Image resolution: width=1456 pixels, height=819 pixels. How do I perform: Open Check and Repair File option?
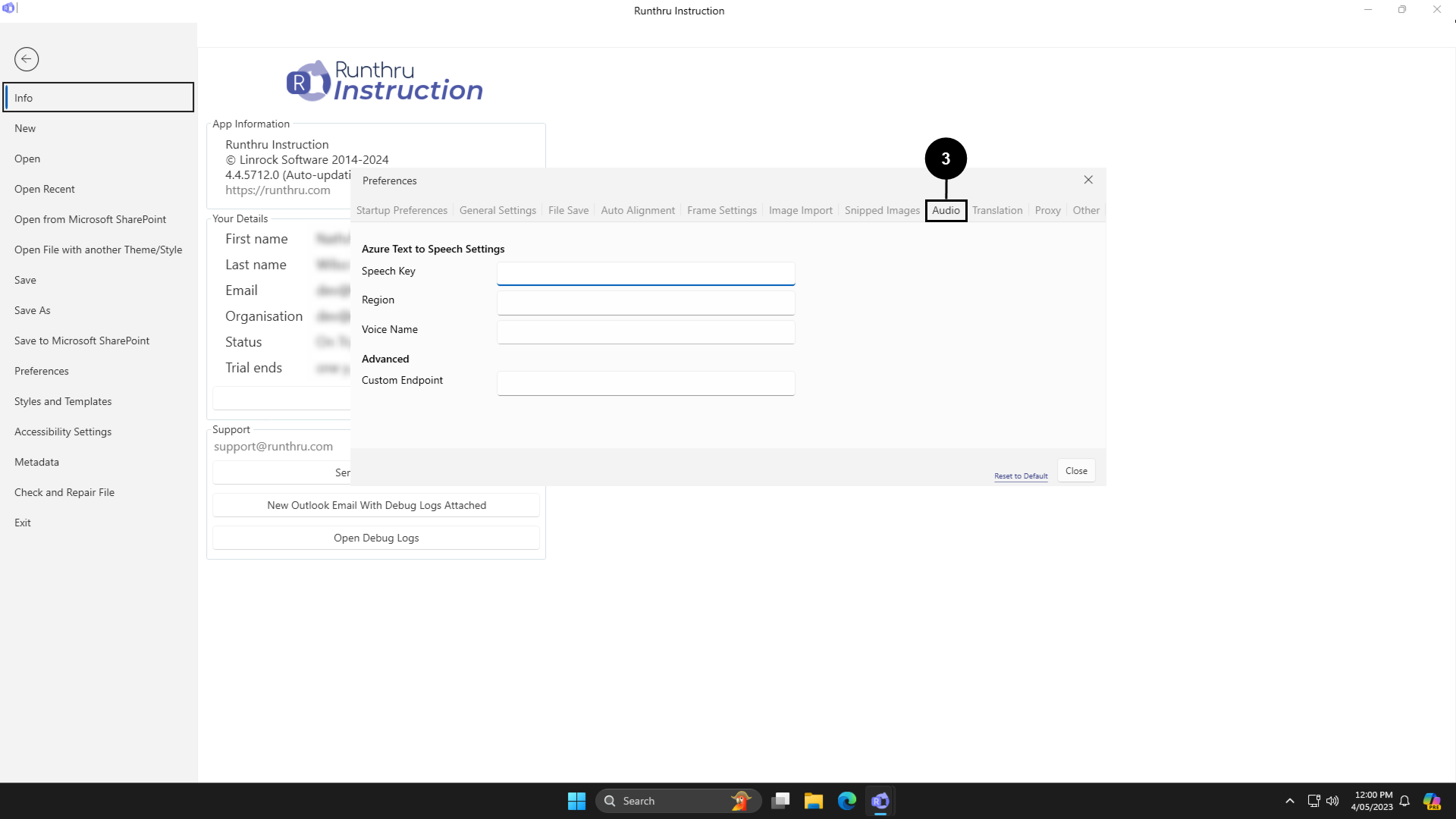[64, 492]
